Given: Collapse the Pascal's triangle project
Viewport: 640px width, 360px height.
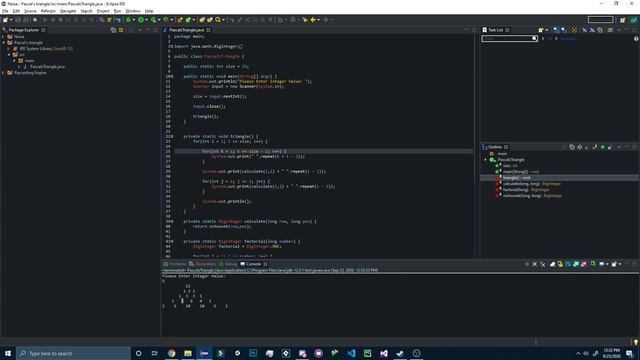Looking at the screenshot, I should pos(4,42).
